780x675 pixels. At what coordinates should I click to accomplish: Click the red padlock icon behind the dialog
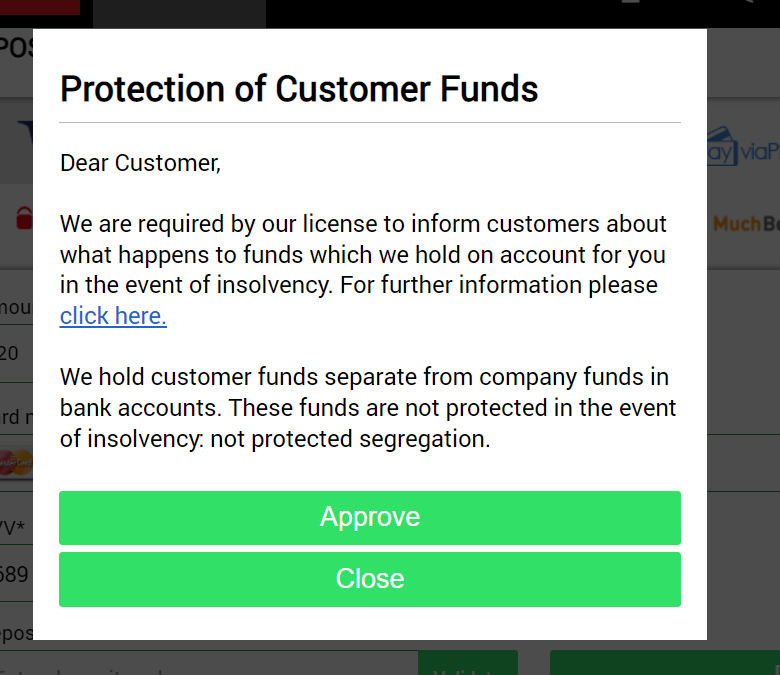[24, 218]
